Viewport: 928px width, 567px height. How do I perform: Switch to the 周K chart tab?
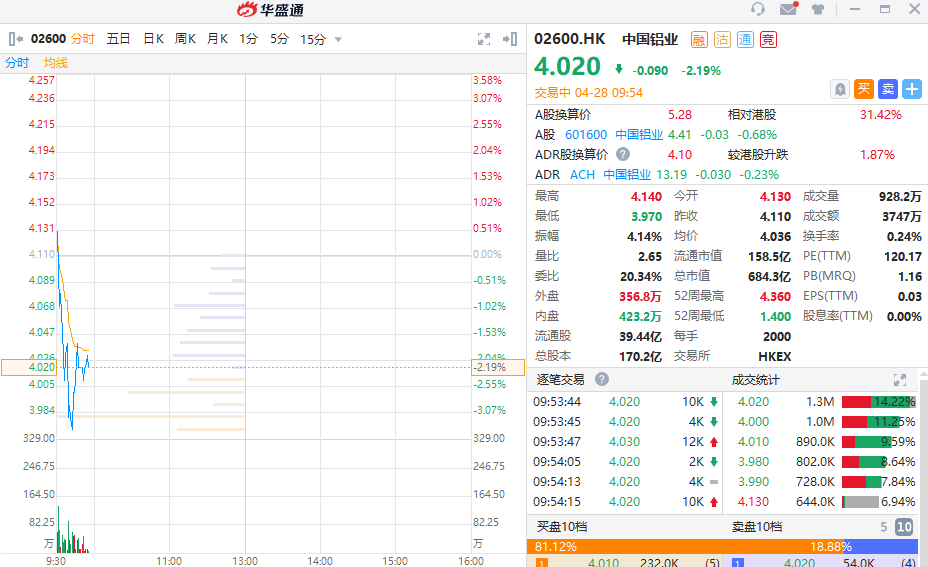click(185, 39)
